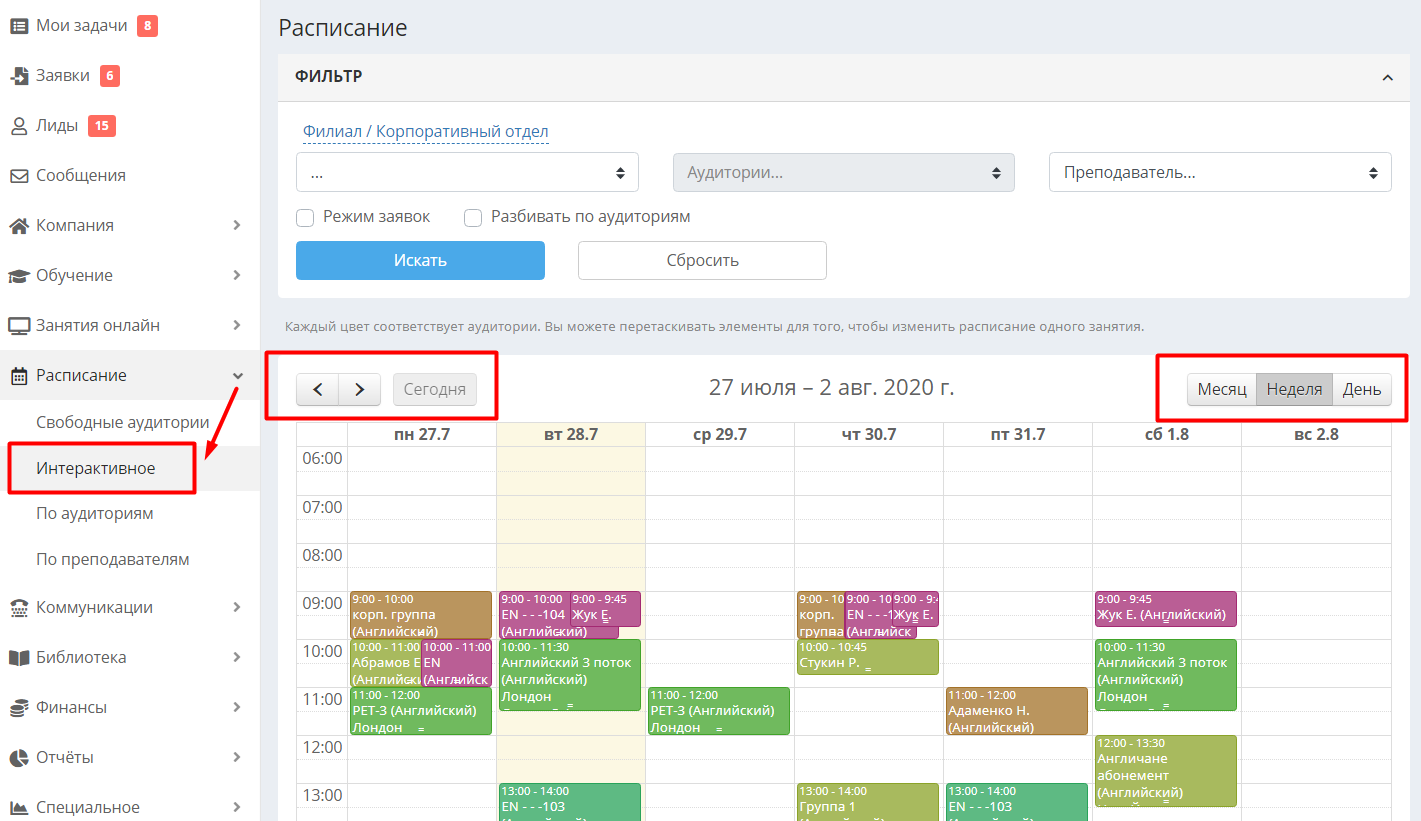Click the Сообщения envelope icon

pos(19,176)
